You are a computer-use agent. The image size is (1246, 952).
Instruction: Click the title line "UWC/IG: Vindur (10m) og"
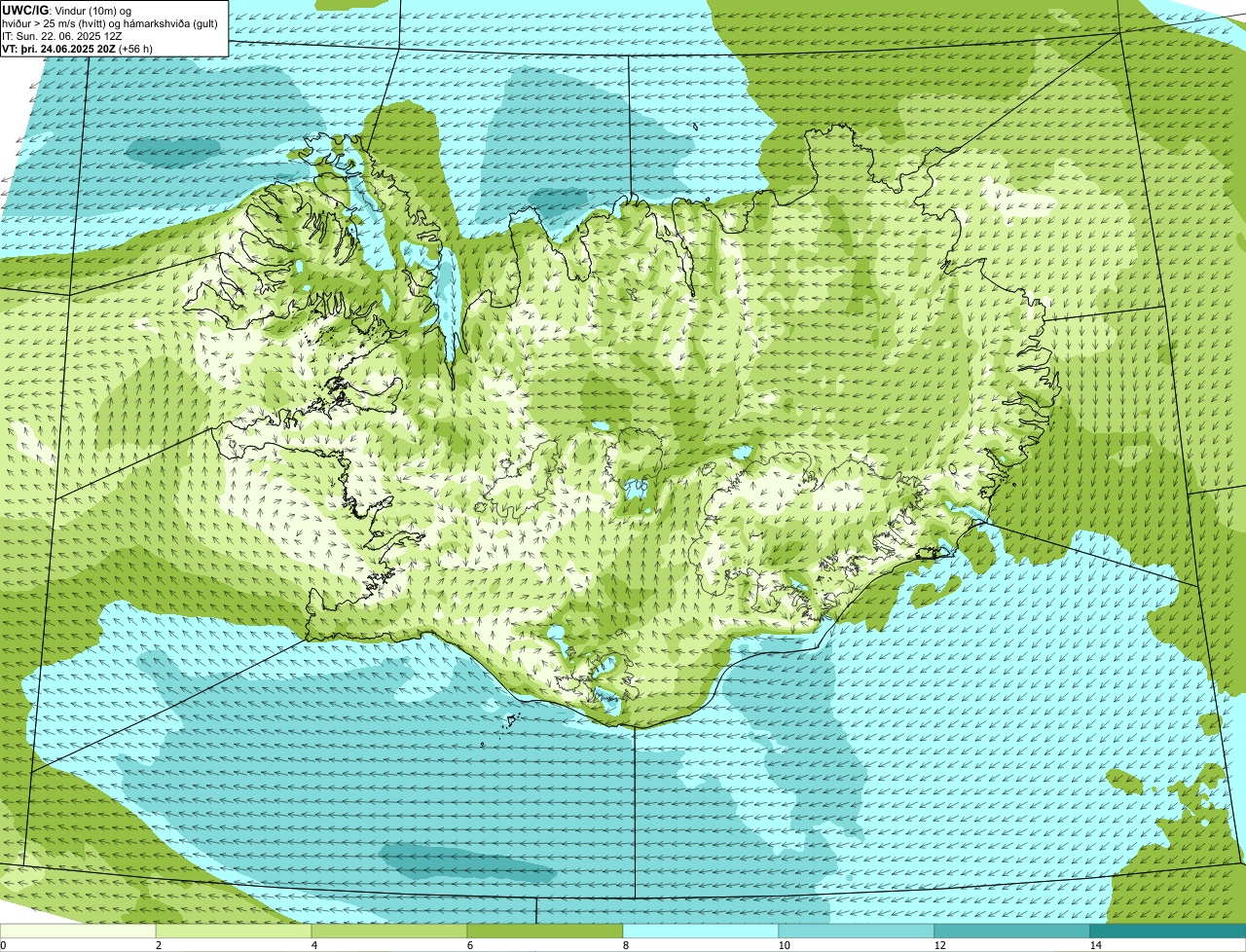pos(67,10)
